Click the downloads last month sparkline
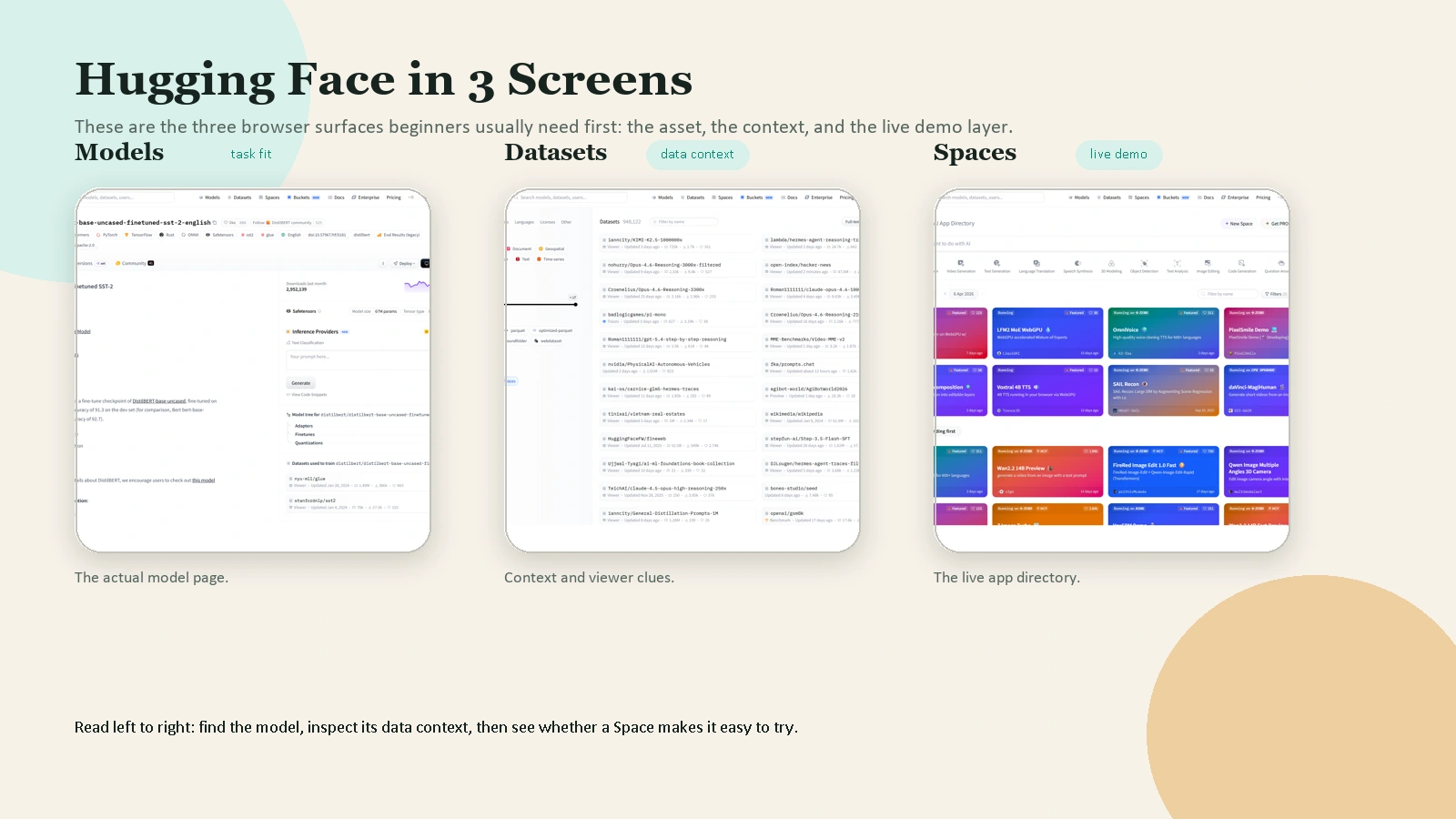 point(417,286)
